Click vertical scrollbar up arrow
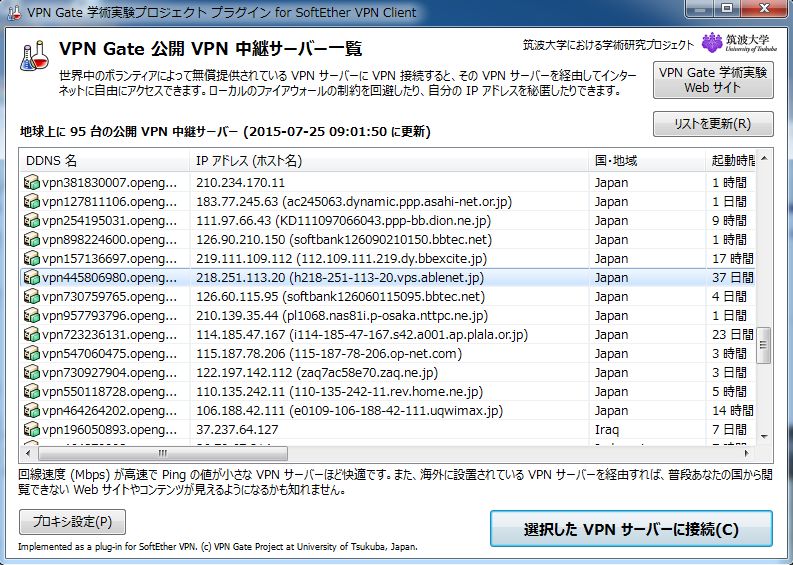Screen dimensions: 793x565 coord(764,159)
